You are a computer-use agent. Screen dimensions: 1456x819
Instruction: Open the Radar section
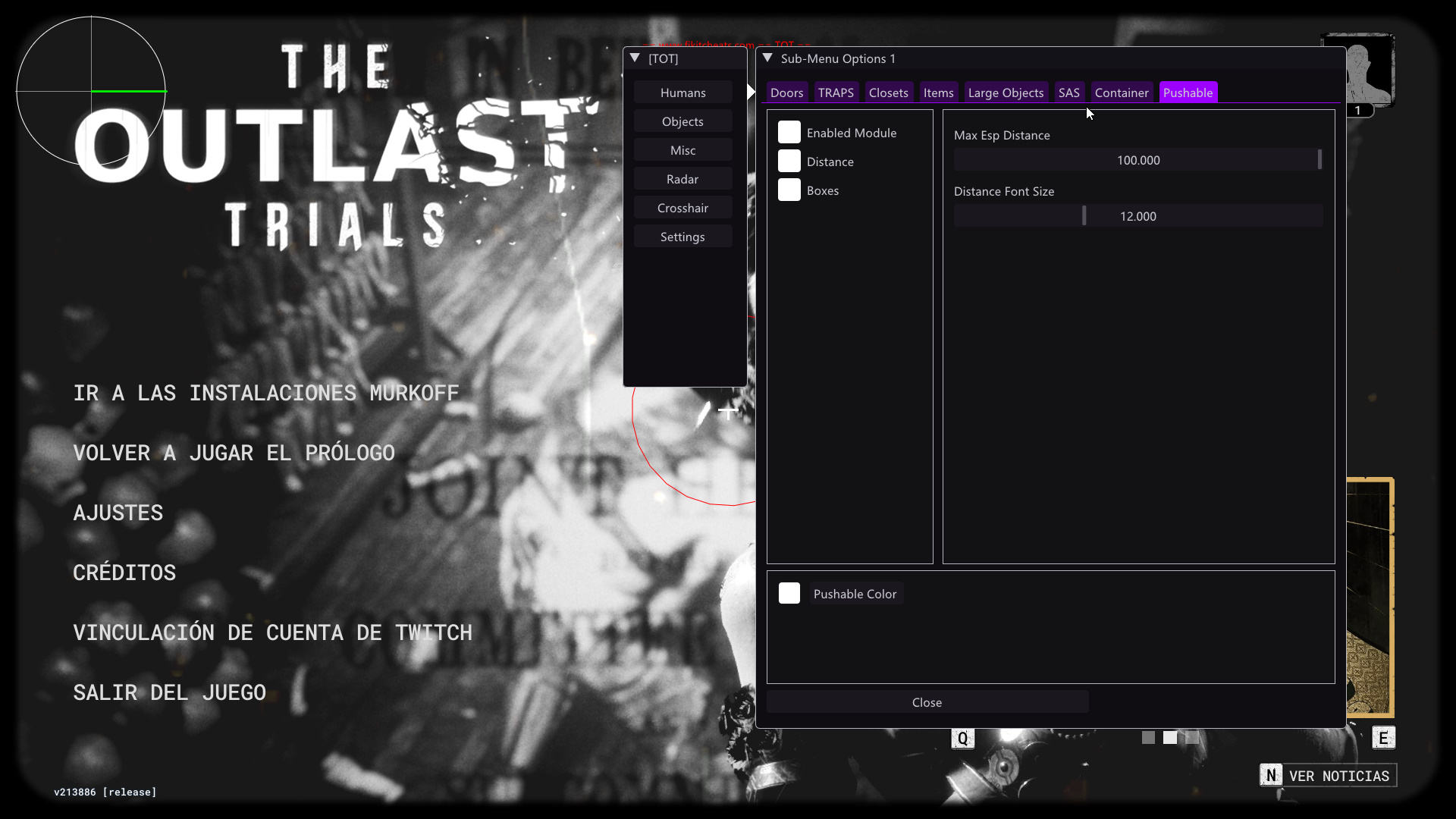click(x=682, y=179)
